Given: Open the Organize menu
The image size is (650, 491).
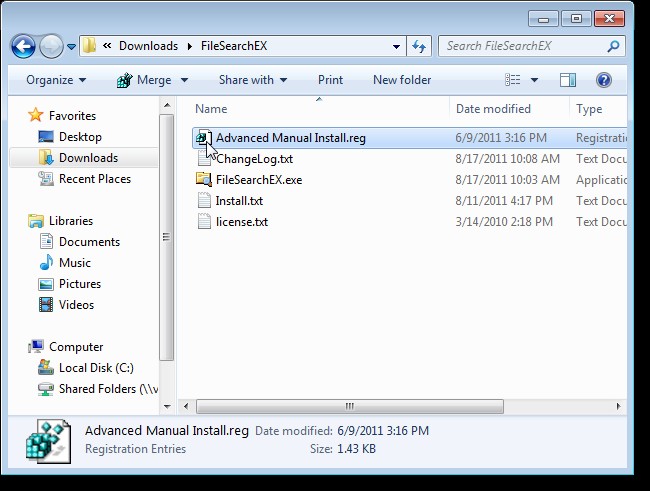Looking at the screenshot, I should pyautogui.click(x=56, y=80).
